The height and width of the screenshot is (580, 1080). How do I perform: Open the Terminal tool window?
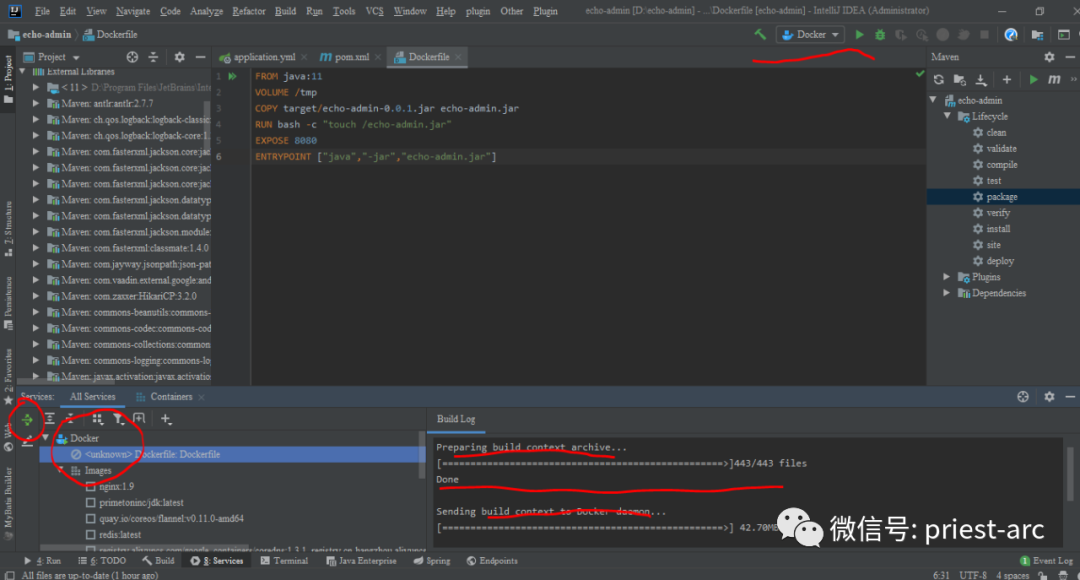pyautogui.click(x=284, y=561)
